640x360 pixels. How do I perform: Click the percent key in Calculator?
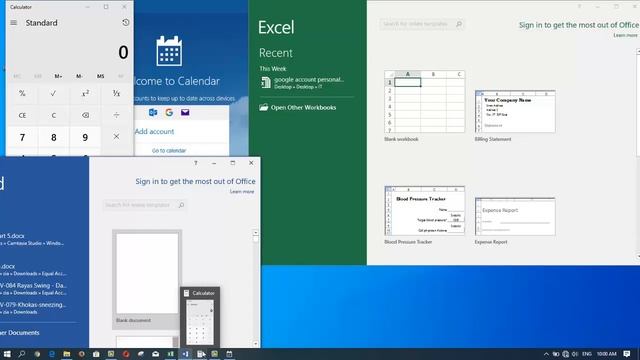(x=22, y=93)
